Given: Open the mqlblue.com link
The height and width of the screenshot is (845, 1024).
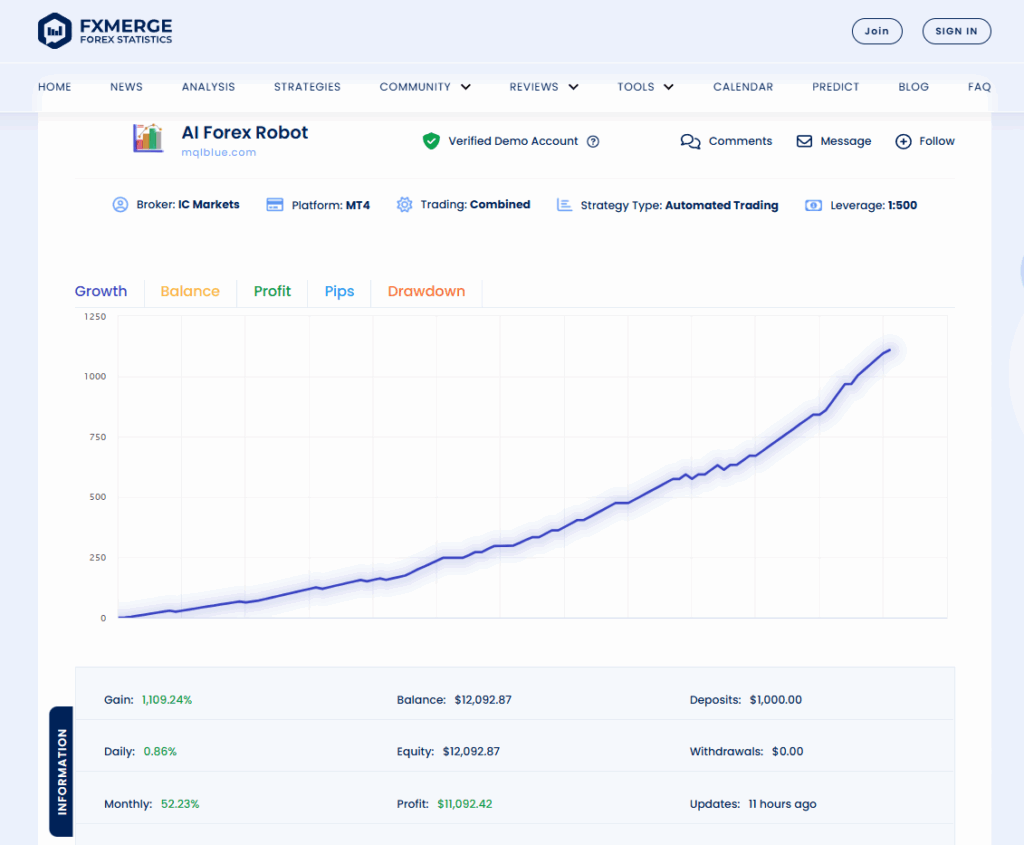Looking at the screenshot, I should click(219, 152).
